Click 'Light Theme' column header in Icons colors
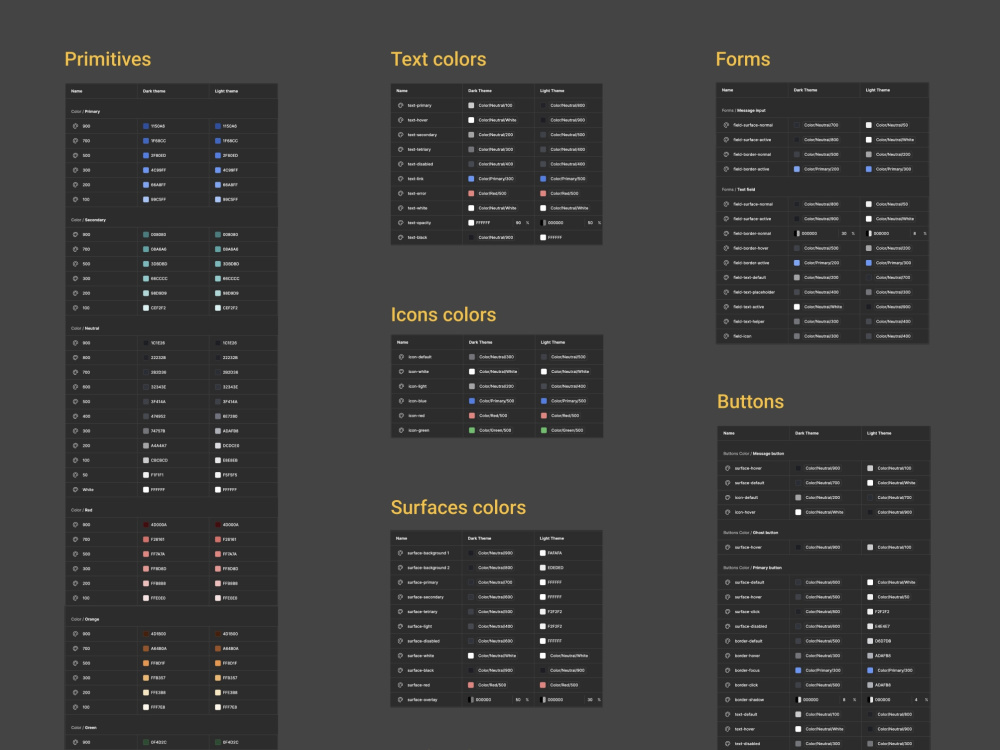 pyautogui.click(x=553, y=342)
